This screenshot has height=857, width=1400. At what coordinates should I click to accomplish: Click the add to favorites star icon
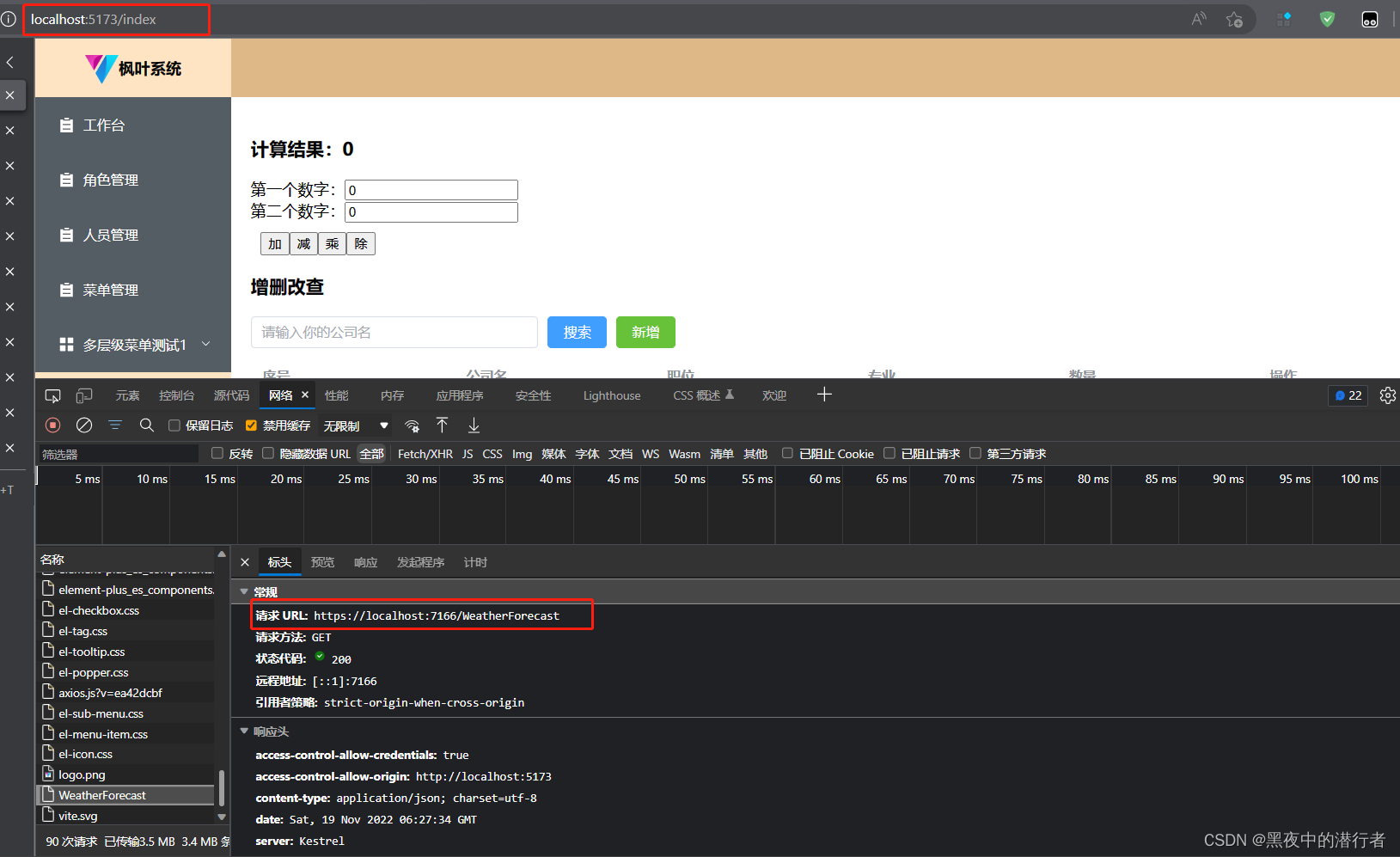click(1235, 19)
